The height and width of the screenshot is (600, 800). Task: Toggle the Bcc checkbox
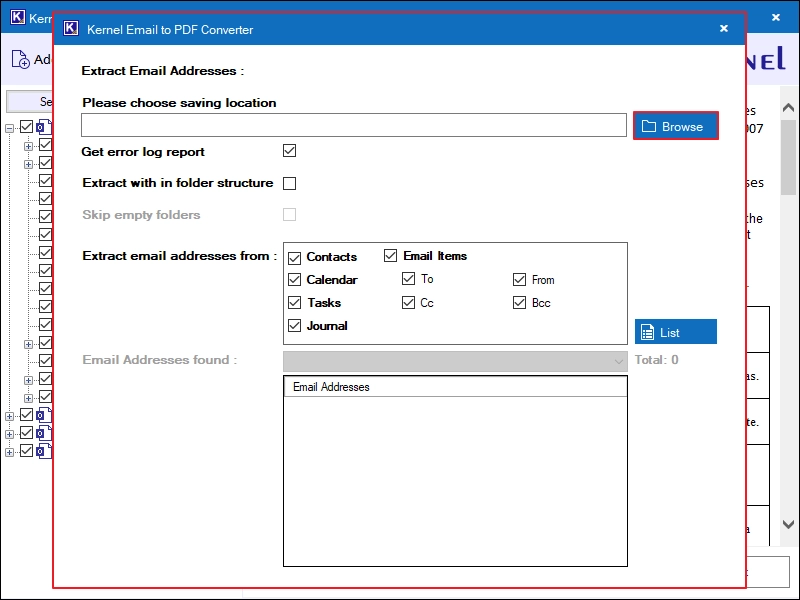coord(519,303)
